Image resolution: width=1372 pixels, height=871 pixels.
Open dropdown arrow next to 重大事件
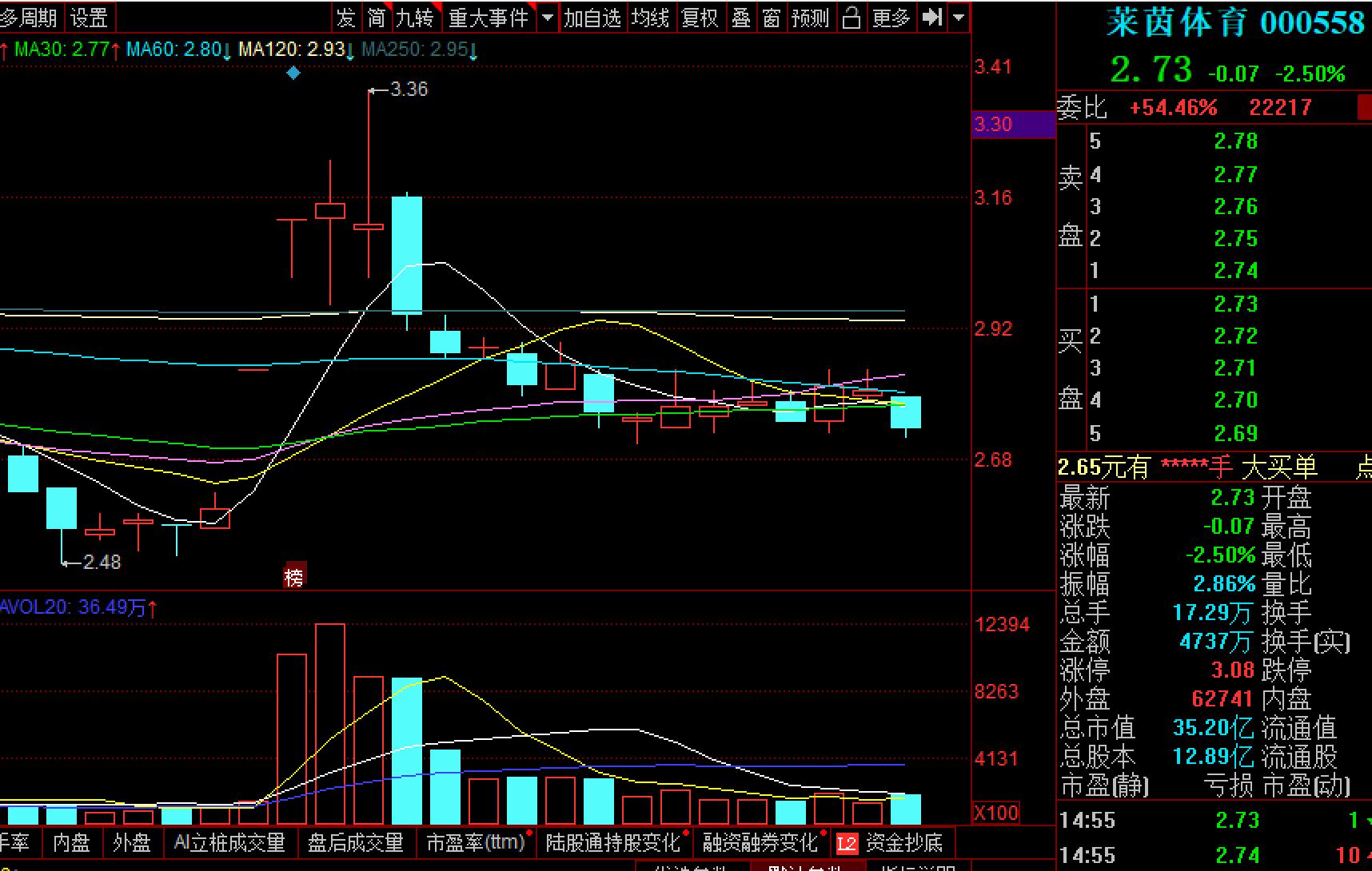point(548,17)
